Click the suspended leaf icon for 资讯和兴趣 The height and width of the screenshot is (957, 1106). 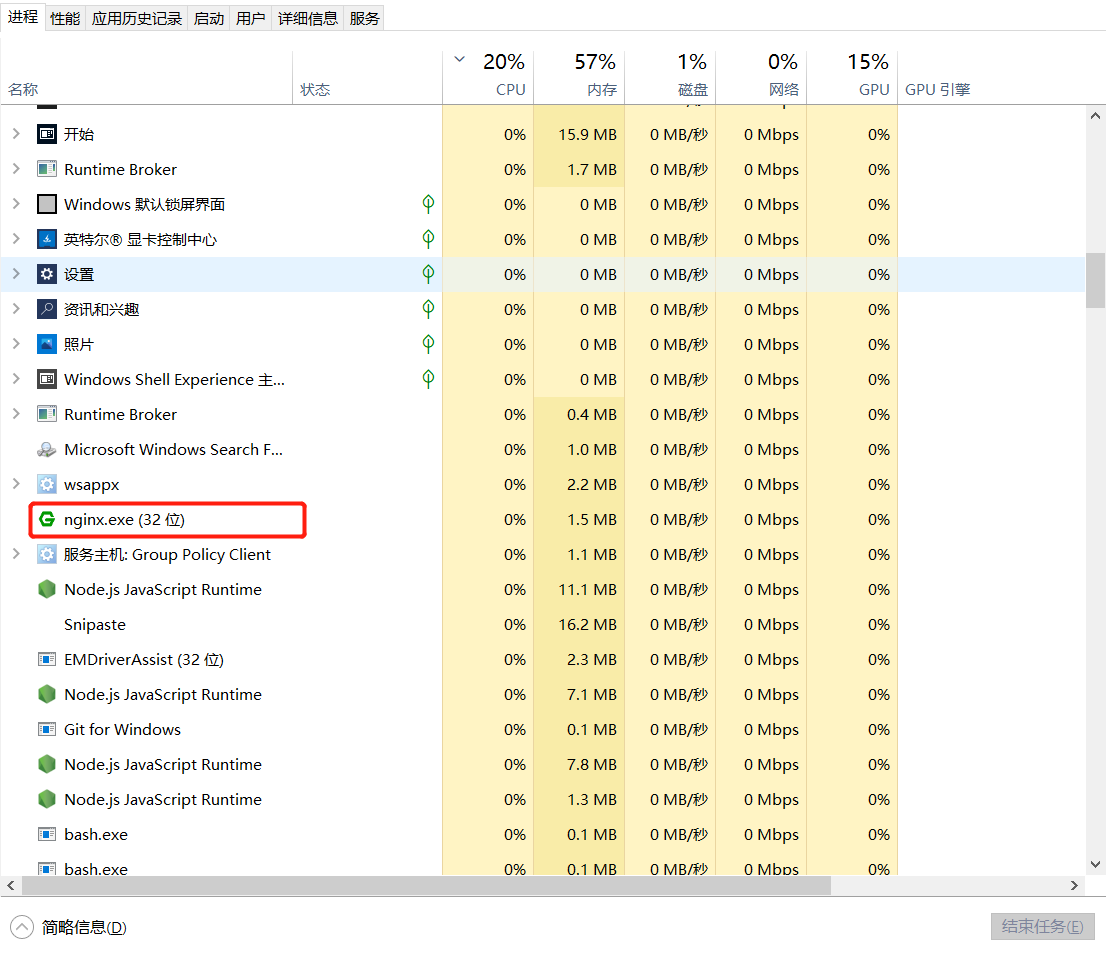click(x=428, y=309)
